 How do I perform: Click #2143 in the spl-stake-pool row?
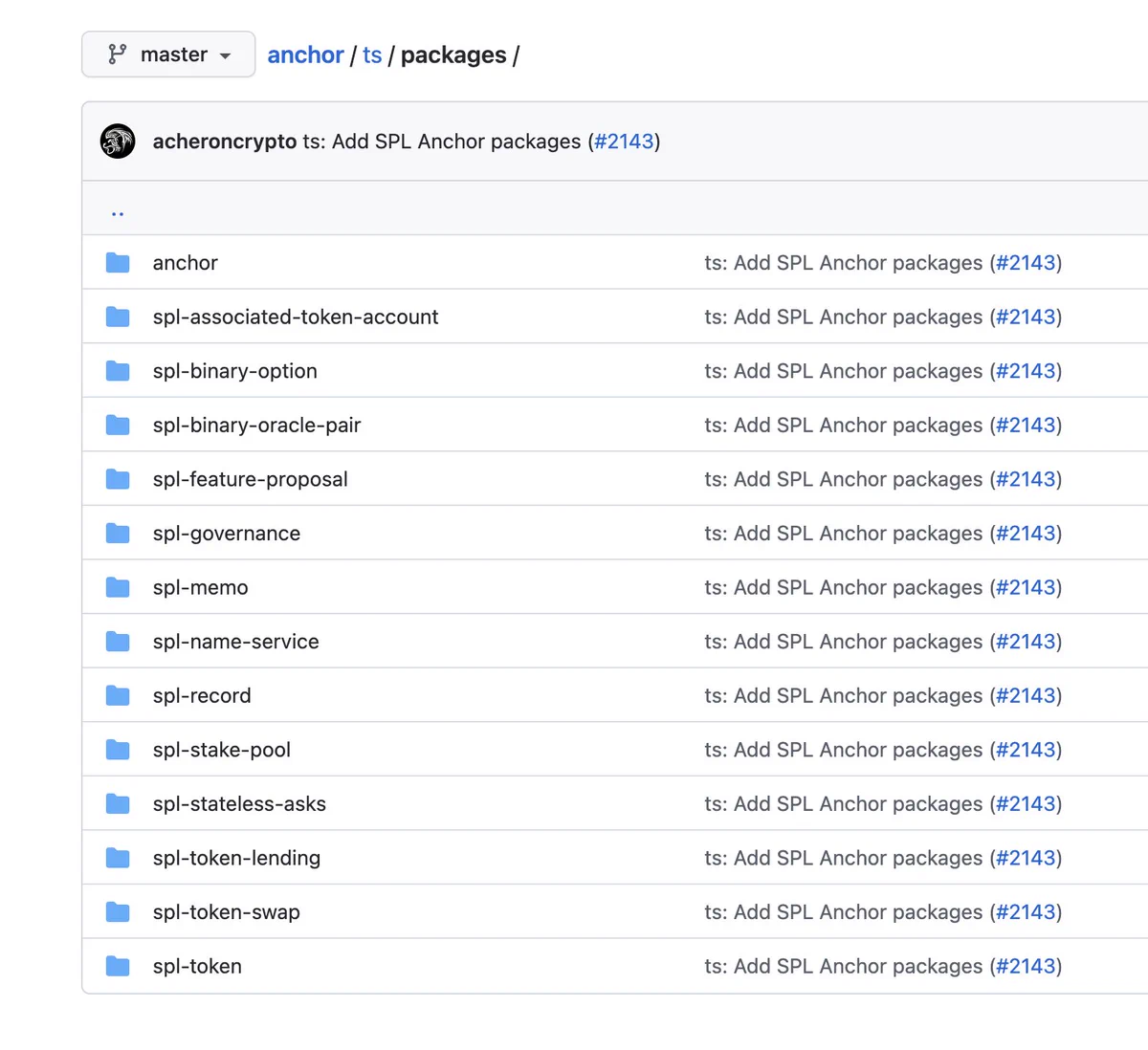point(1026,750)
